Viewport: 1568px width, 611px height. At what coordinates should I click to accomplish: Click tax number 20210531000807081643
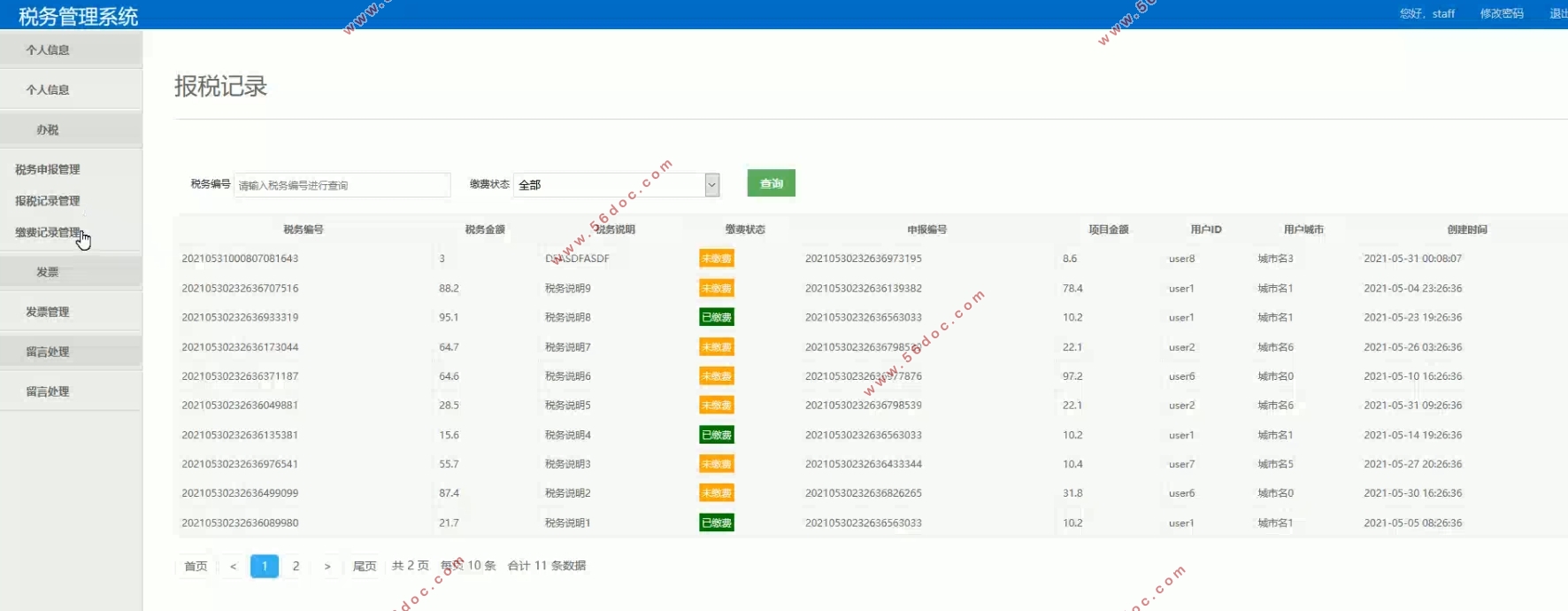click(x=240, y=259)
